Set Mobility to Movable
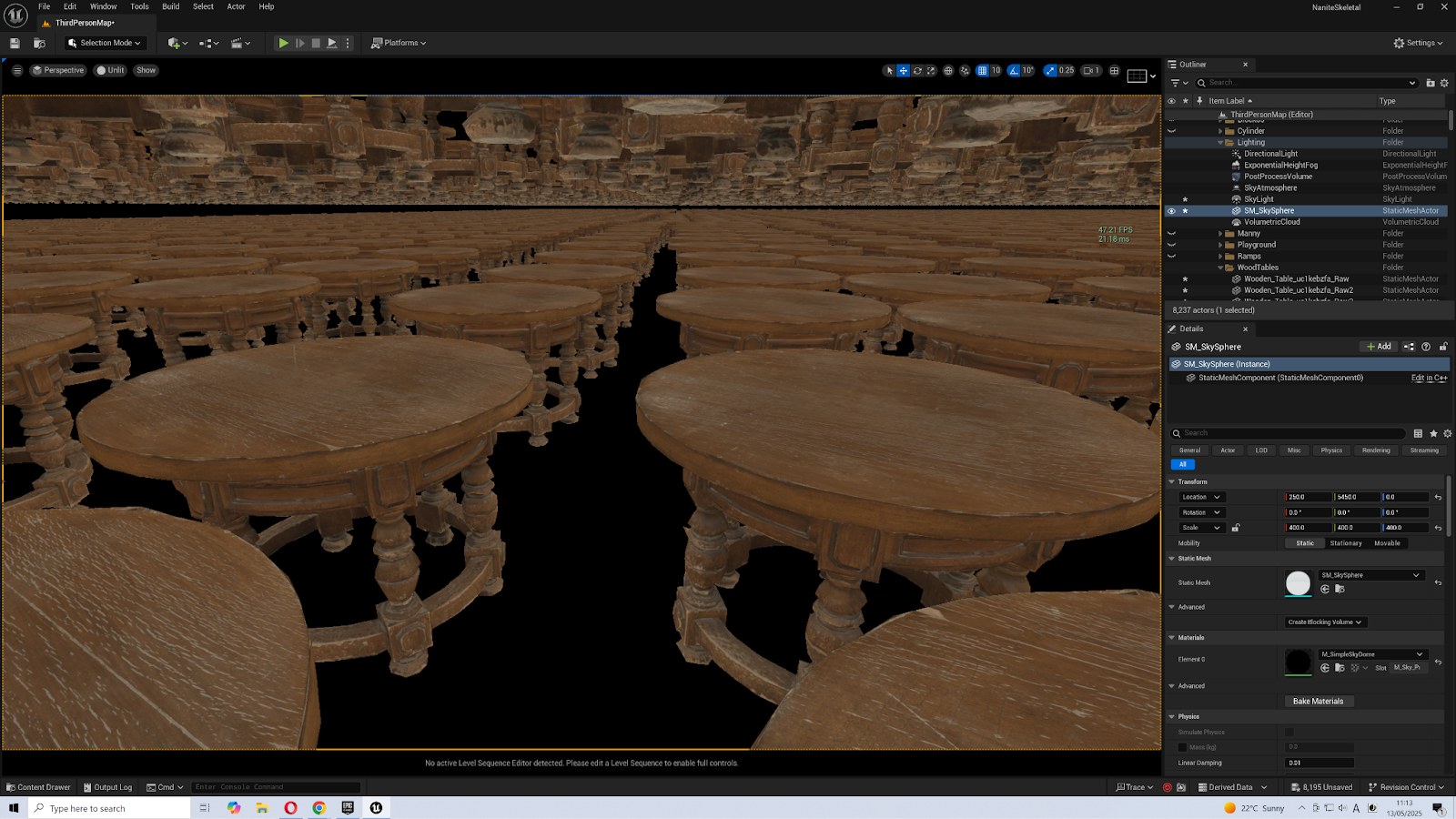Viewport: 1456px width, 819px height. (1387, 543)
